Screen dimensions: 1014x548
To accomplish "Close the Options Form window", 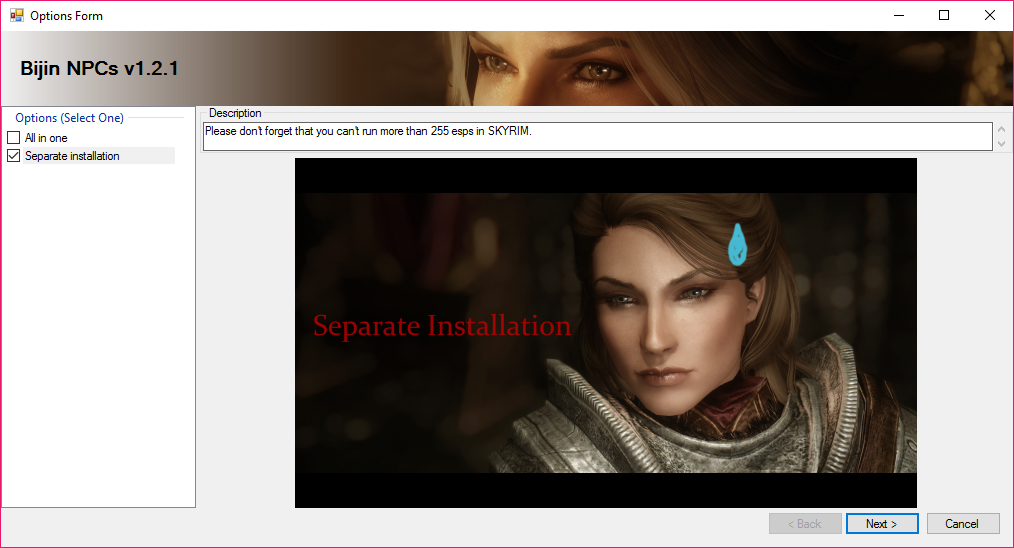I will coord(990,15).
